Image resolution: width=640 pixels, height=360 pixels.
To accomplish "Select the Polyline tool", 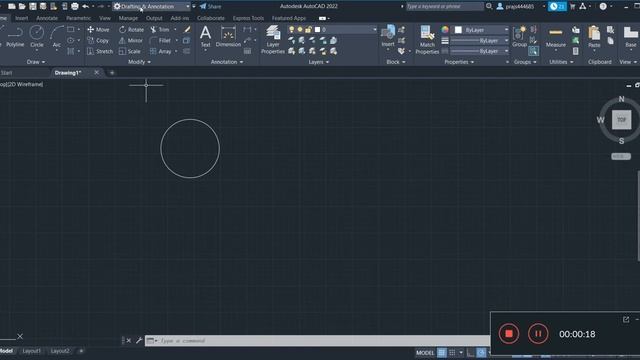I will pos(15,36).
